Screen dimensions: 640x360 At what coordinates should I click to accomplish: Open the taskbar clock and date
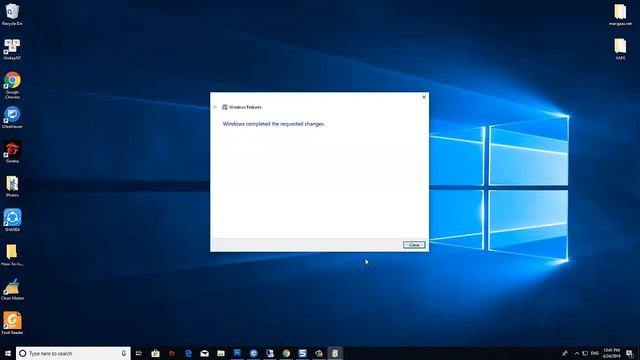coord(611,353)
